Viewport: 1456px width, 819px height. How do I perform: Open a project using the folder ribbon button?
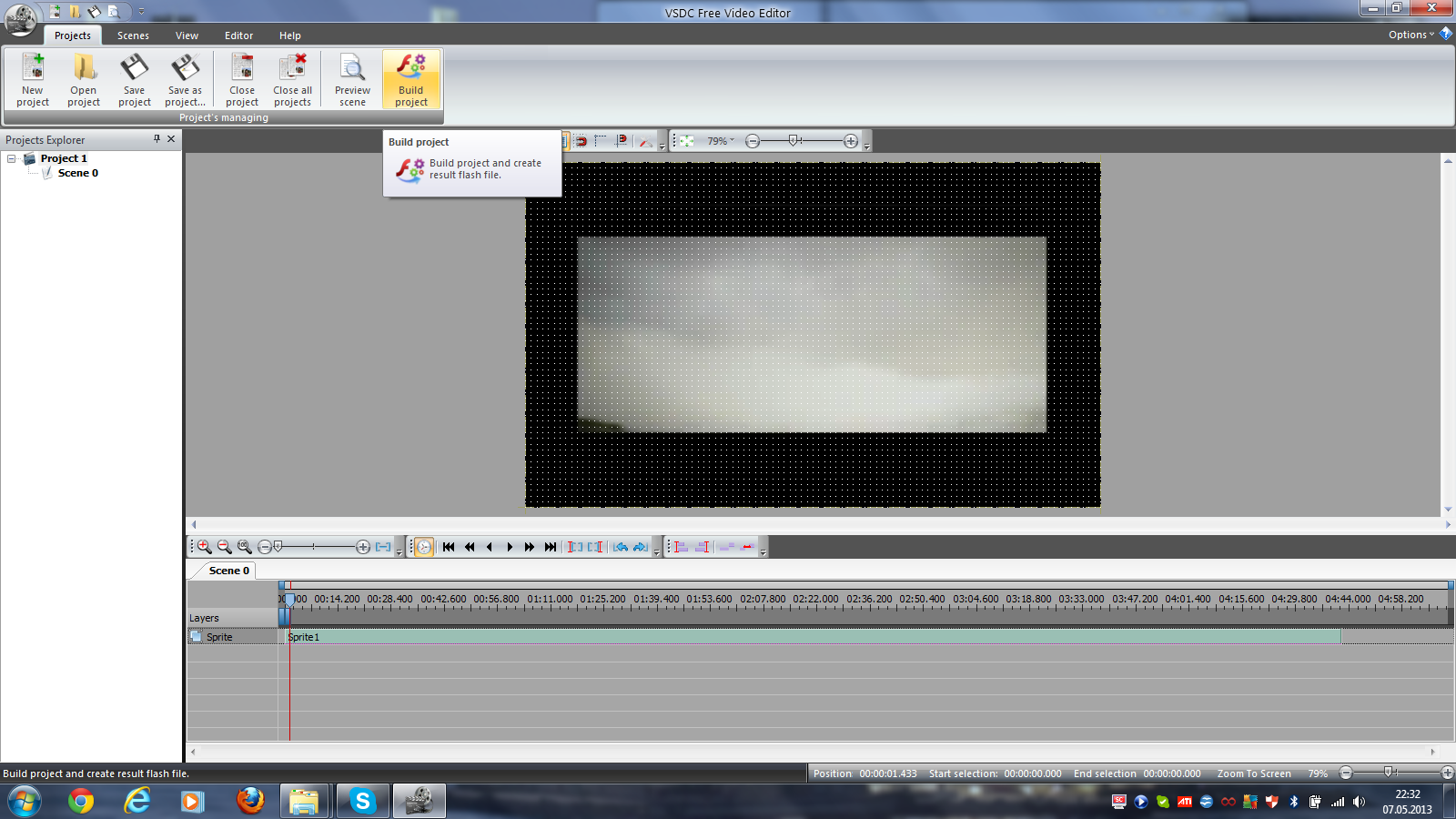84,80
